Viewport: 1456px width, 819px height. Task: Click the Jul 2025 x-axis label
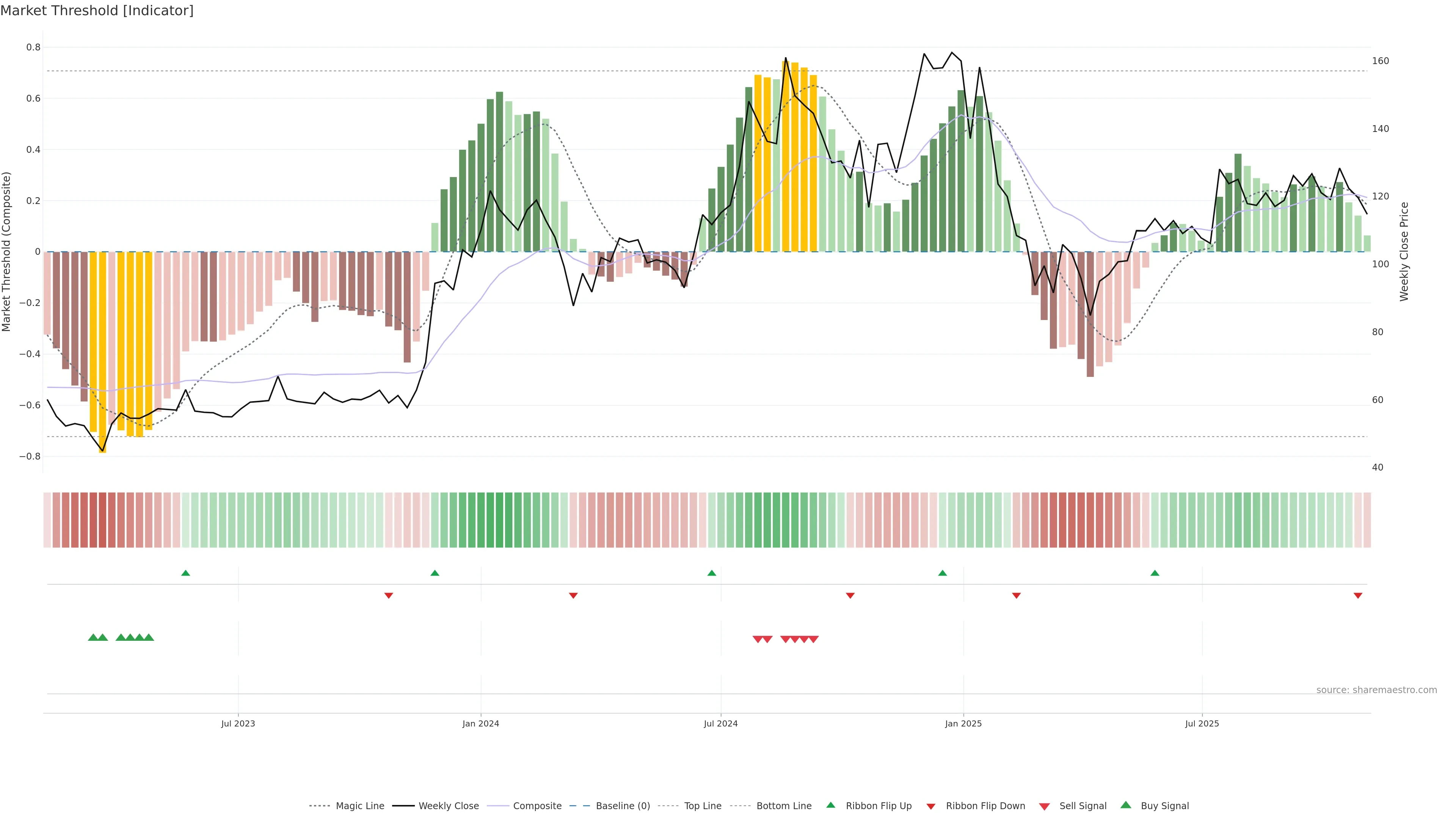1202,723
